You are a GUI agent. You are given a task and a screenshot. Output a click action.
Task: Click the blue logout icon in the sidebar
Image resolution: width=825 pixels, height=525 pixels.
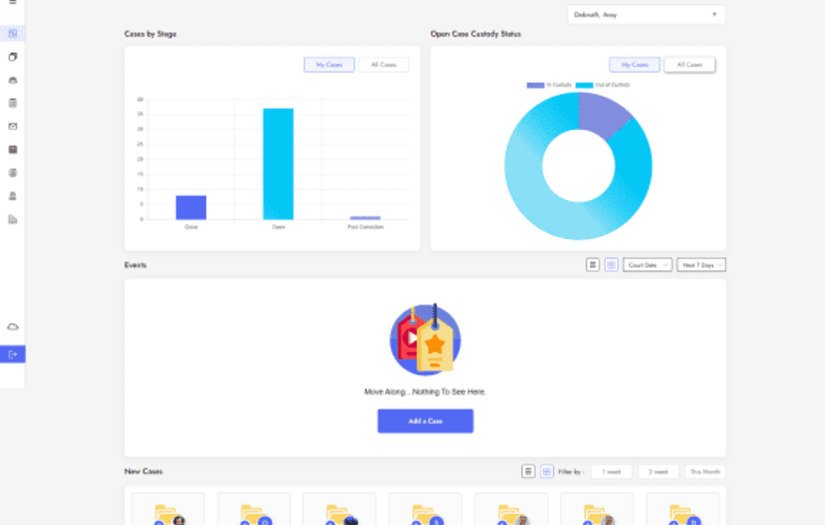click(x=13, y=355)
